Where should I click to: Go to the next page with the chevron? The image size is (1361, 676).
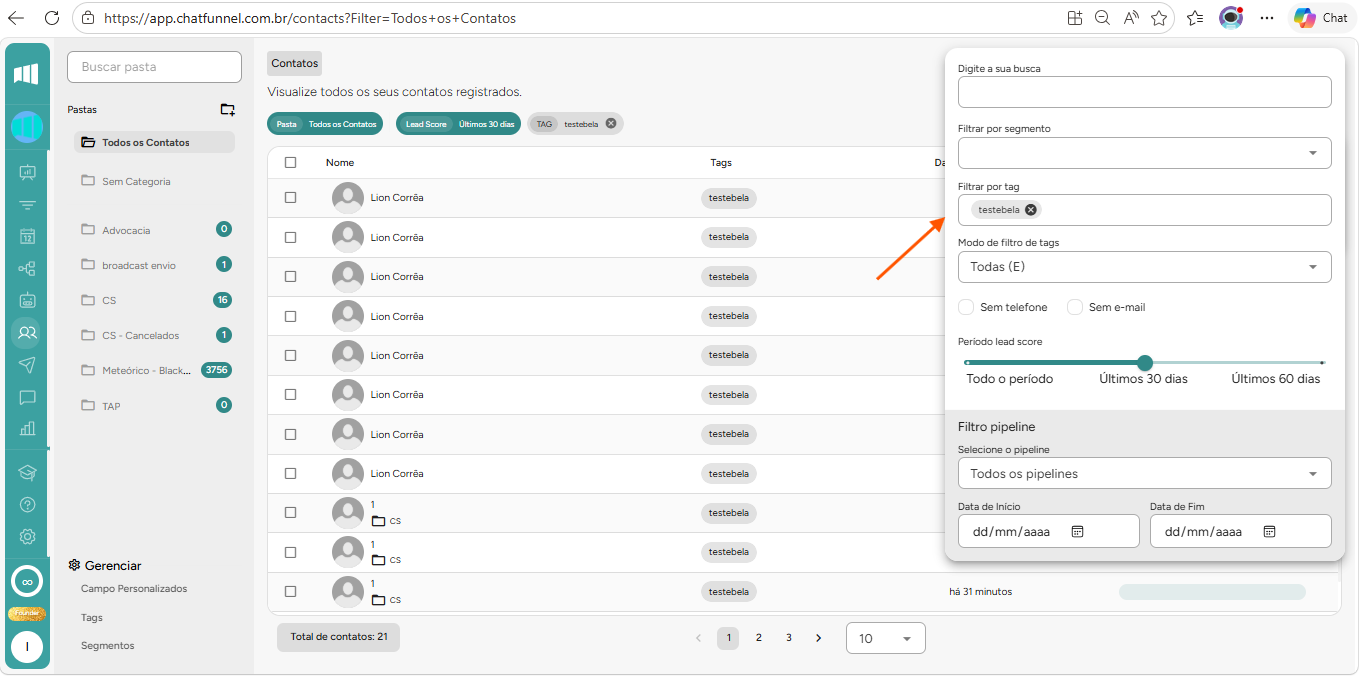coord(819,638)
